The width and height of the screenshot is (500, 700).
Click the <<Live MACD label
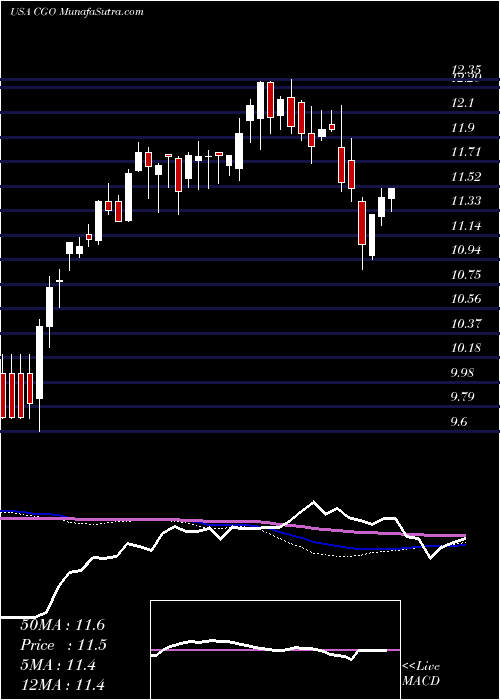click(421, 673)
